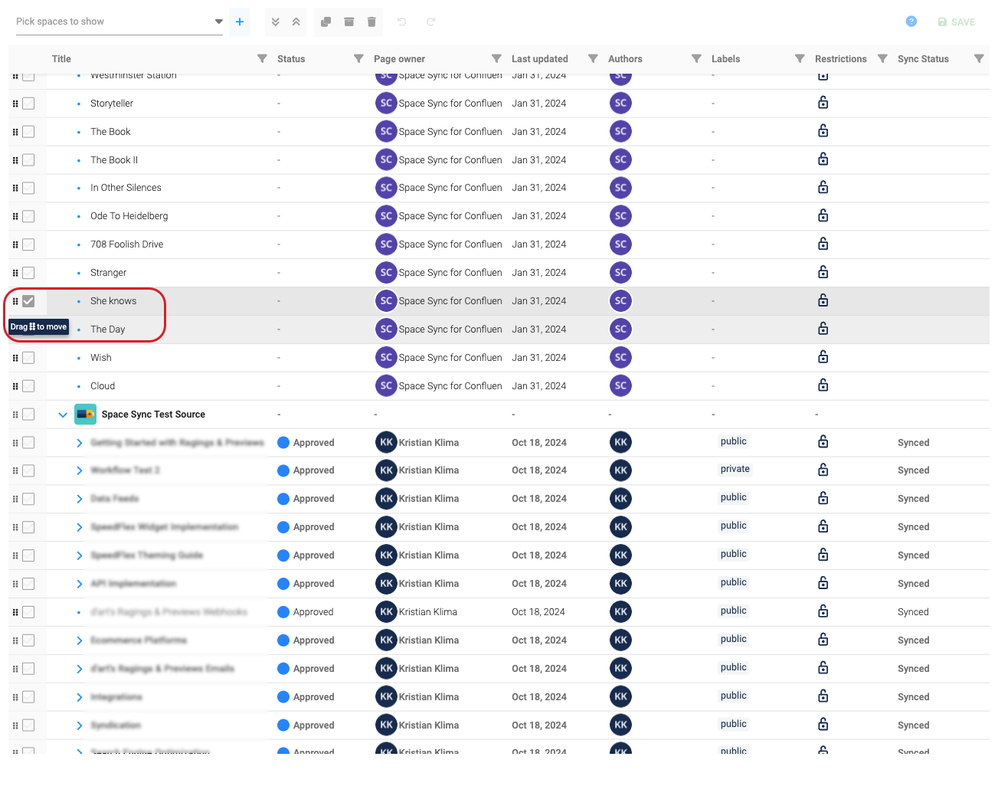Tick the Wish row checkbox
Image resolution: width=998 pixels, height=803 pixels.
[x=29, y=358]
